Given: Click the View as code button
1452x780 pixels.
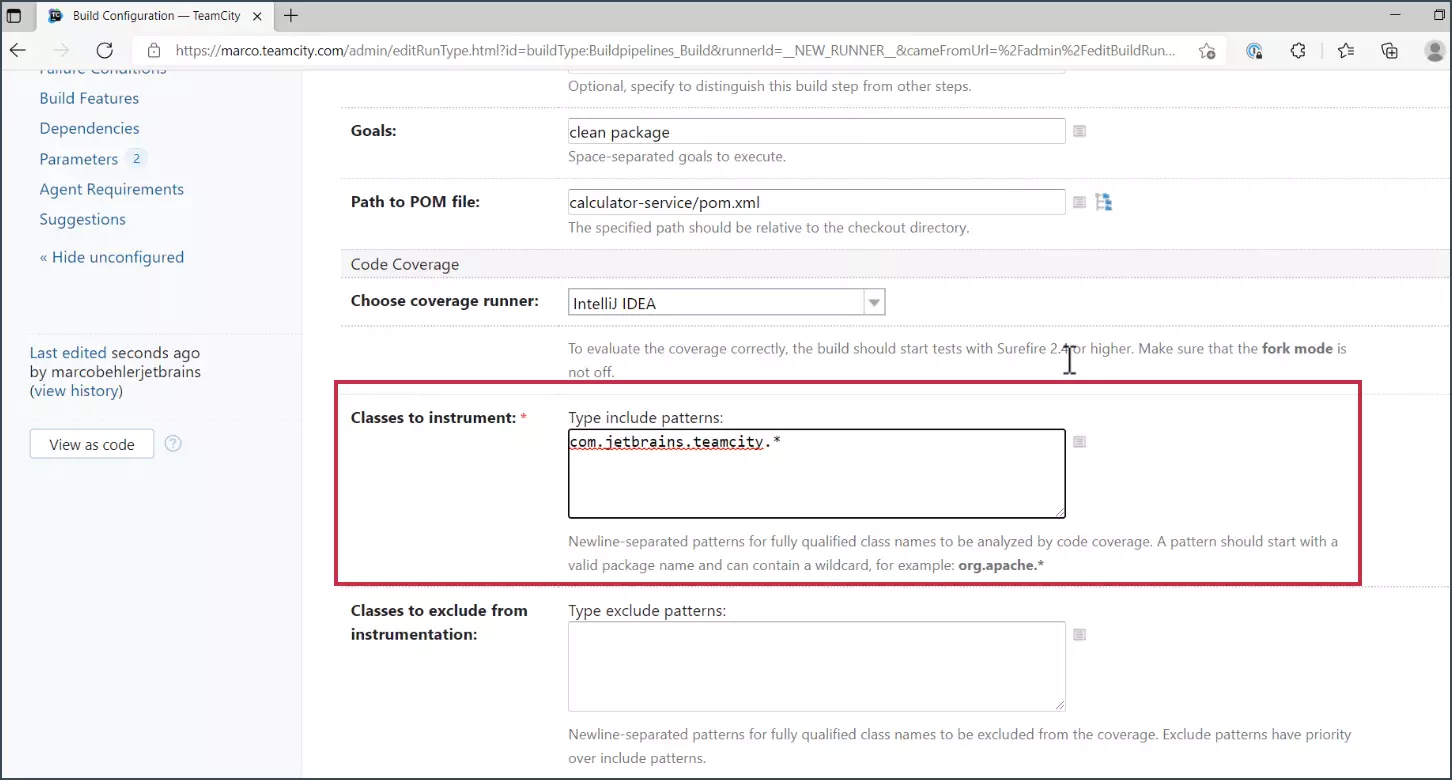Looking at the screenshot, I should (x=92, y=444).
